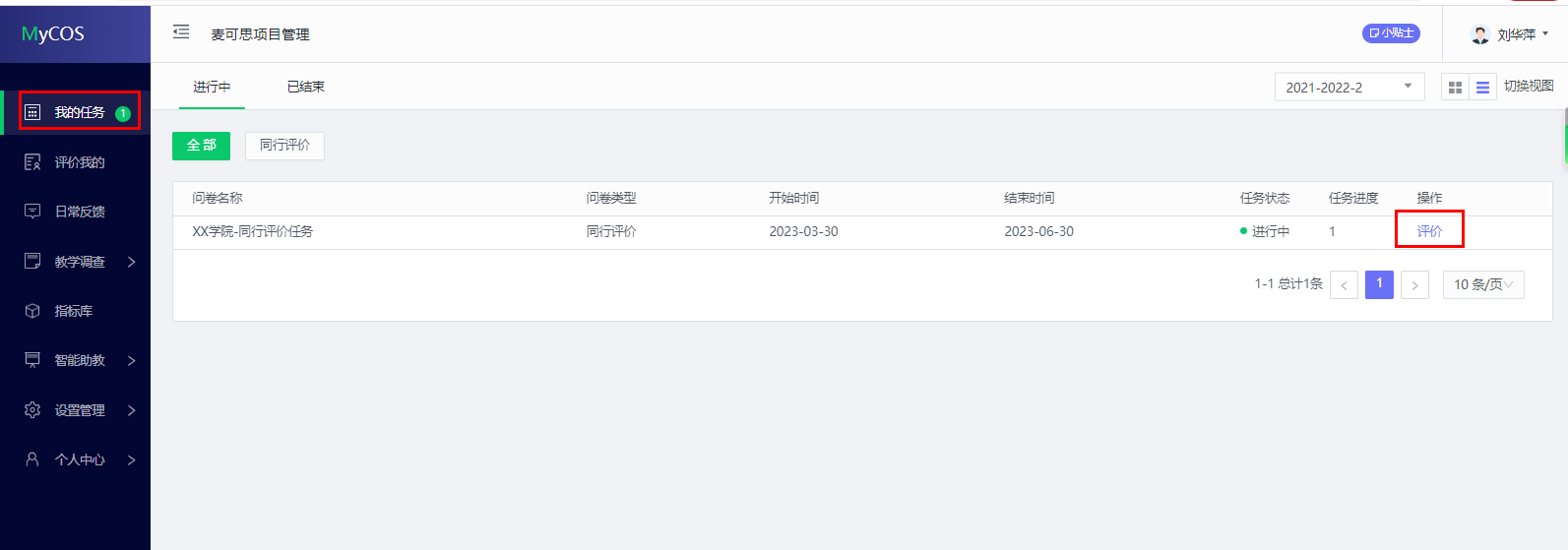The width and height of the screenshot is (1568, 550).
Task: Select the 进行中 tab
Action: [x=212, y=87]
